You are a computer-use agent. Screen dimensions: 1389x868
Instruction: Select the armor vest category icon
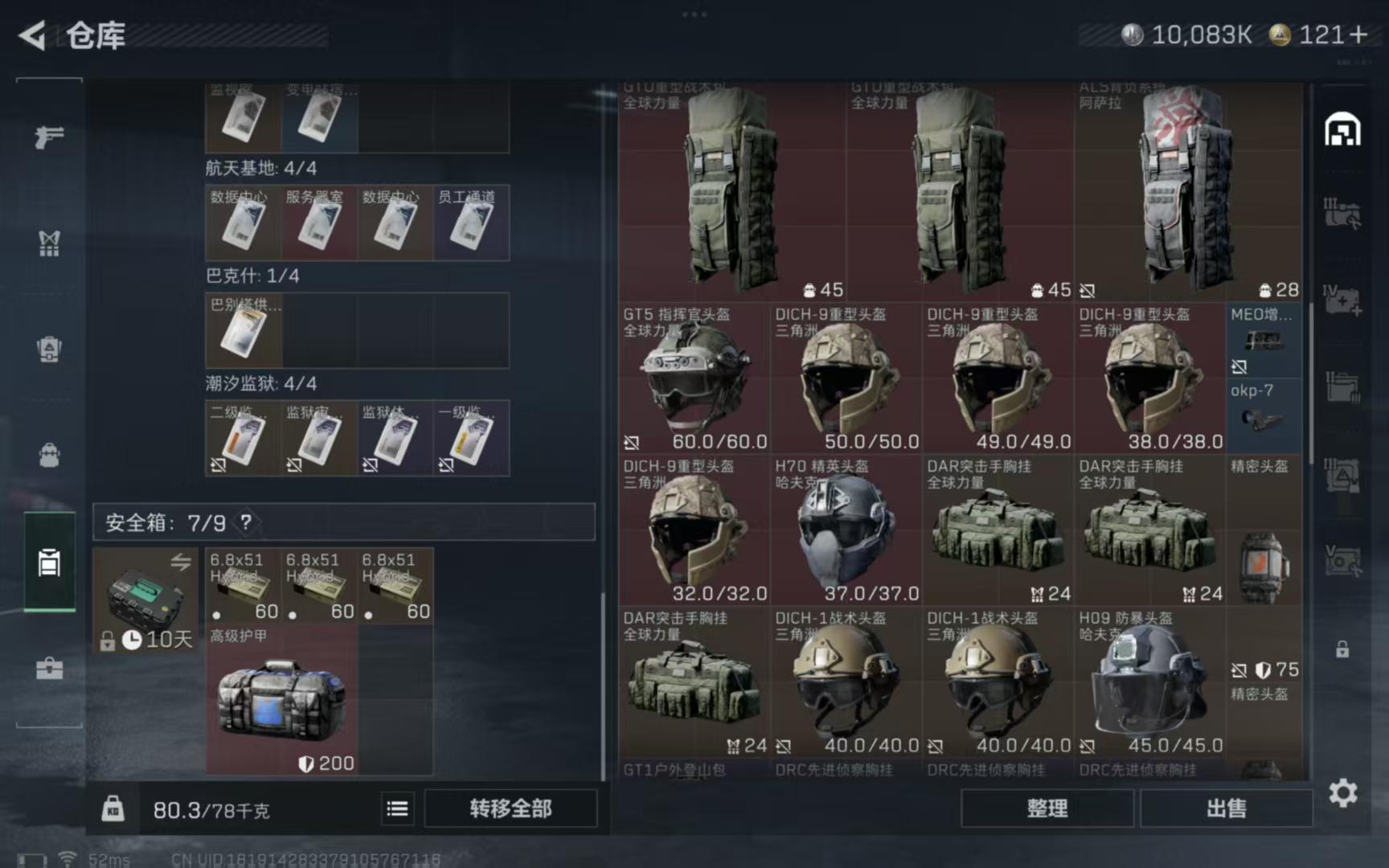(49, 242)
